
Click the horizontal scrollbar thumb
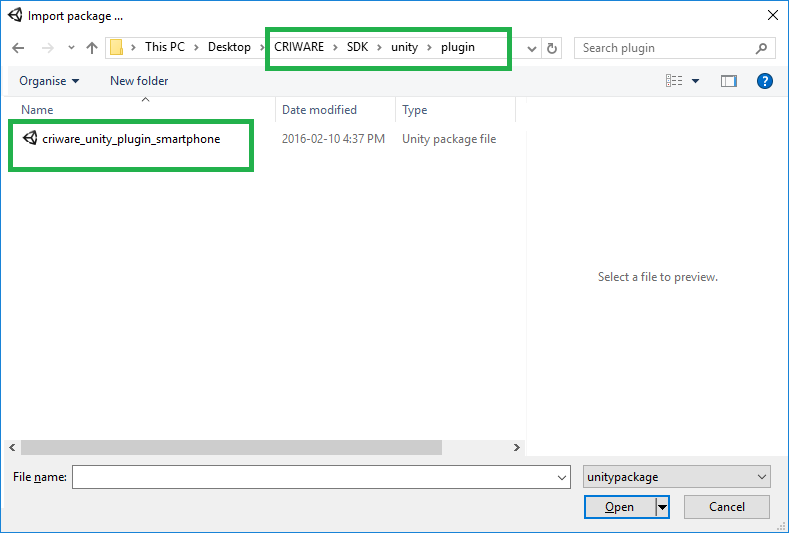(231, 447)
